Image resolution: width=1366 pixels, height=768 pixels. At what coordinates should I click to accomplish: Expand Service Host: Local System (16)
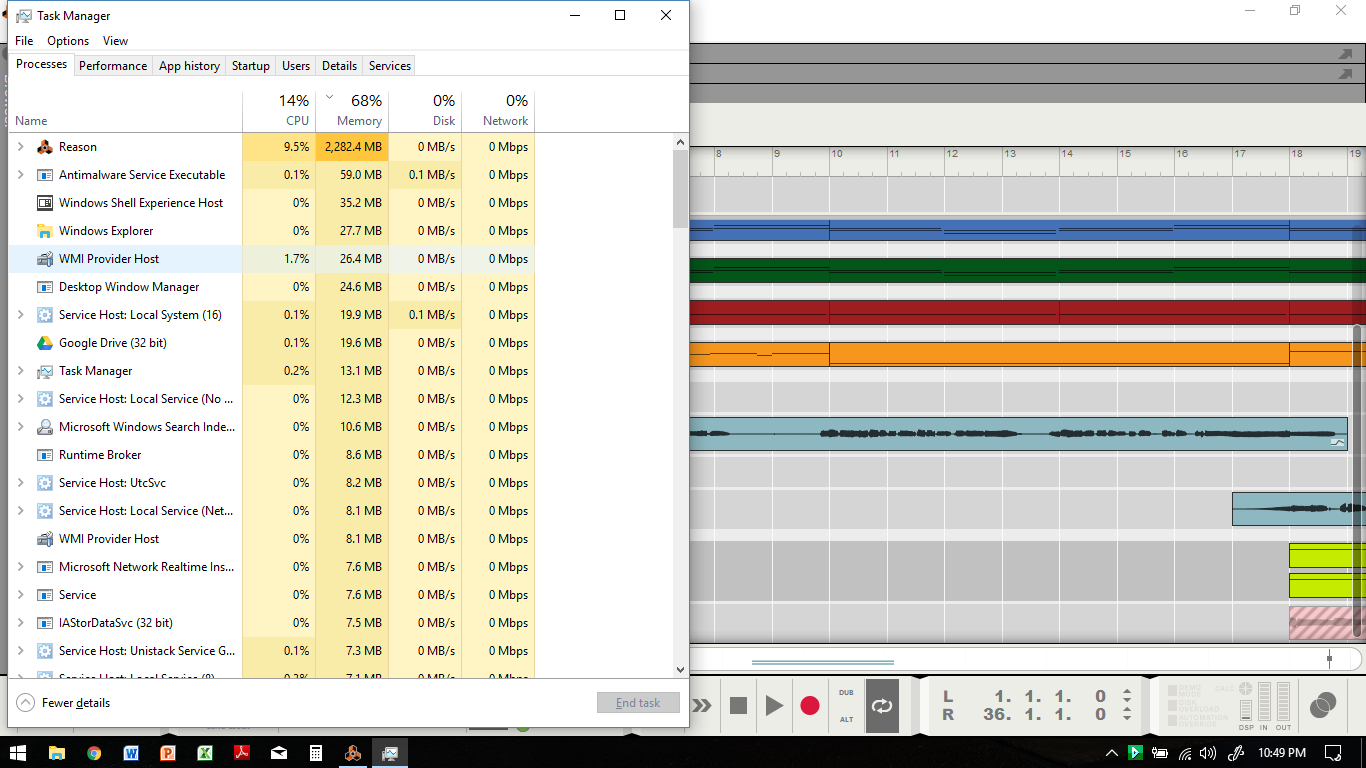[20, 315]
